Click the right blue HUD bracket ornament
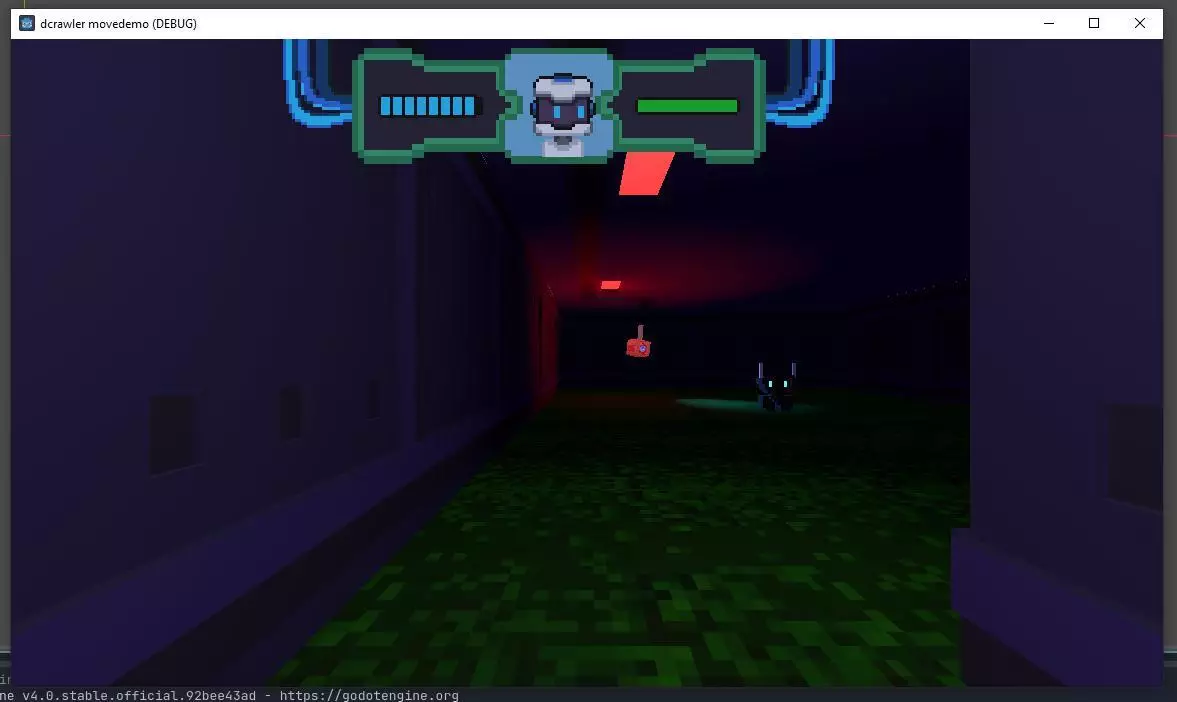 (x=801, y=85)
